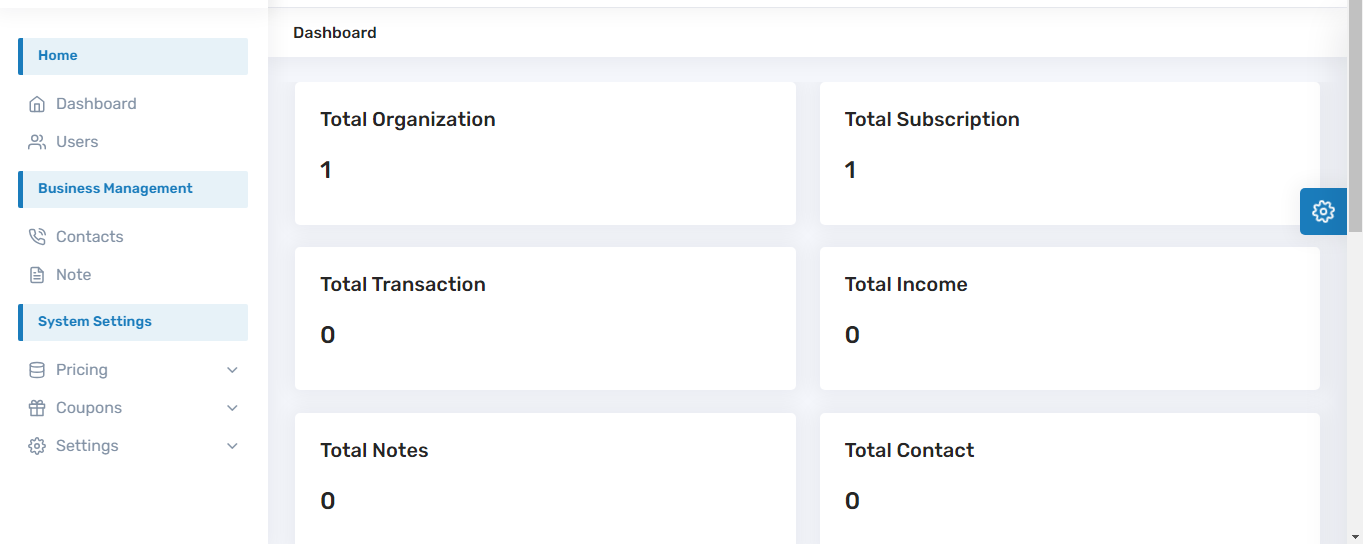Click the Total Income card
This screenshot has width=1363, height=544.
click(x=1069, y=318)
